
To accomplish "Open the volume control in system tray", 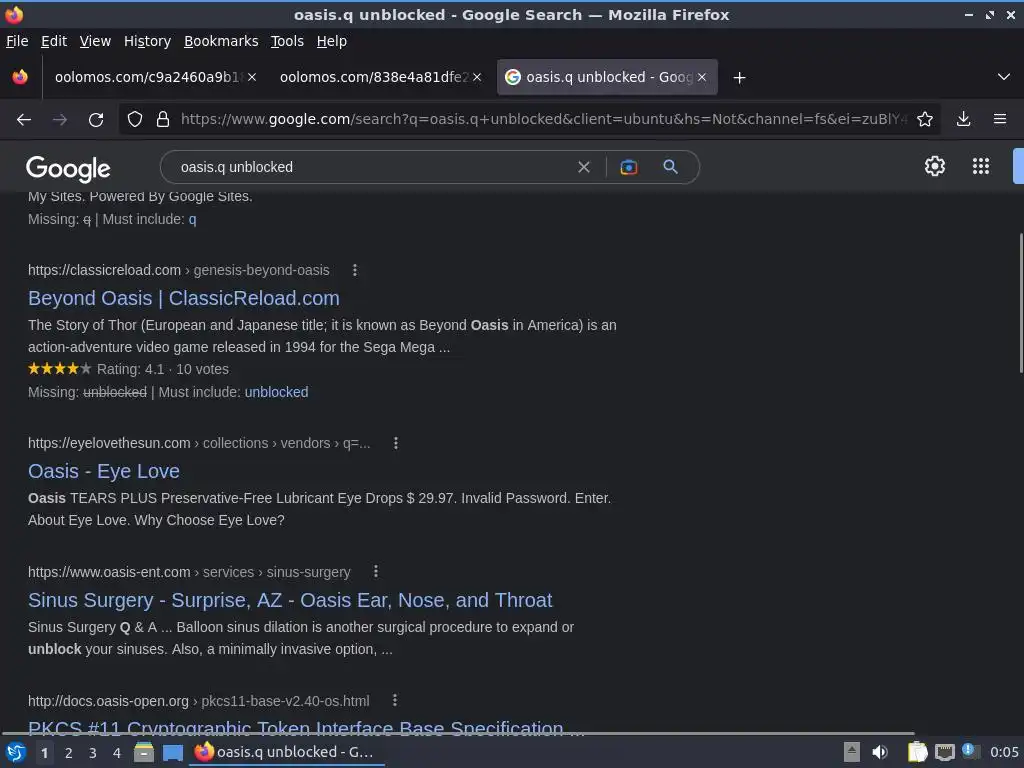I will (880, 752).
